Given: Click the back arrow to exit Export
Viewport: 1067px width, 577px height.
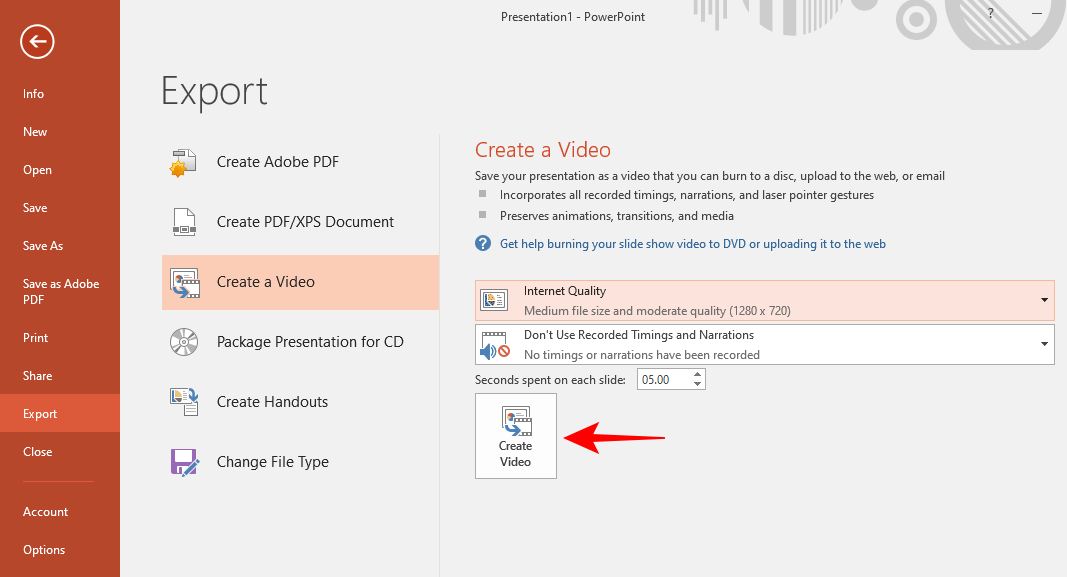Looking at the screenshot, I should click(x=37, y=41).
